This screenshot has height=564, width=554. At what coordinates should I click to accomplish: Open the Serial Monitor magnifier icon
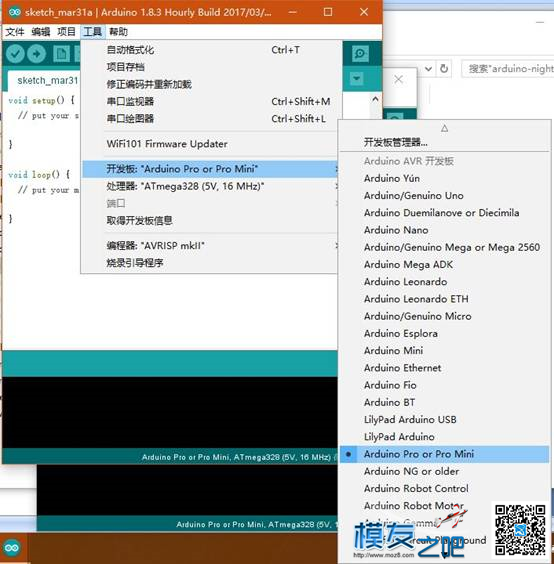(x=360, y=54)
